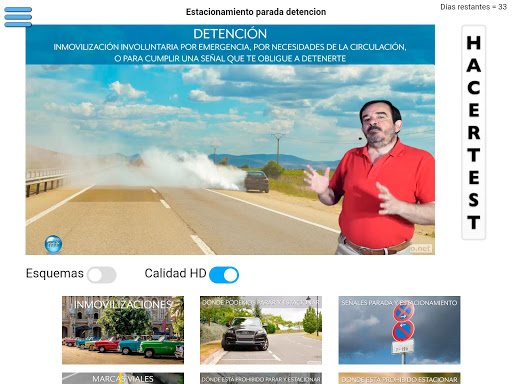Open the Marcas viales thumbnail
The width and height of the screenshot is (512, 384).
[123, 378]
